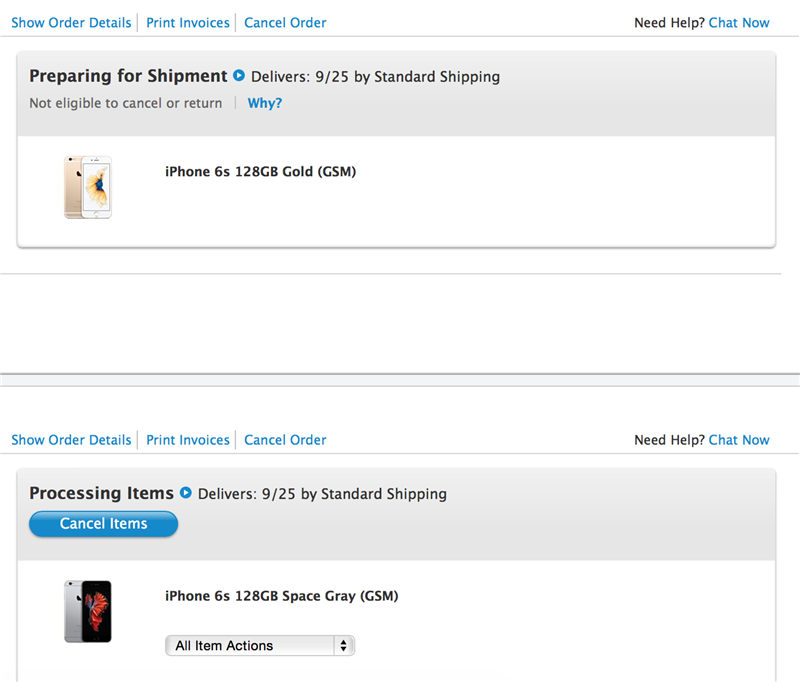The image size is (800, 682).
Task: Click the blue arrow beside Processing Items
Action: [185, 493]
